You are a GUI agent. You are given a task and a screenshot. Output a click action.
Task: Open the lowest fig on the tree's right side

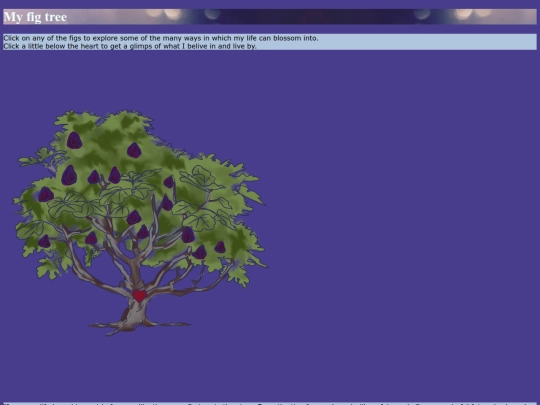coord(199,252)
